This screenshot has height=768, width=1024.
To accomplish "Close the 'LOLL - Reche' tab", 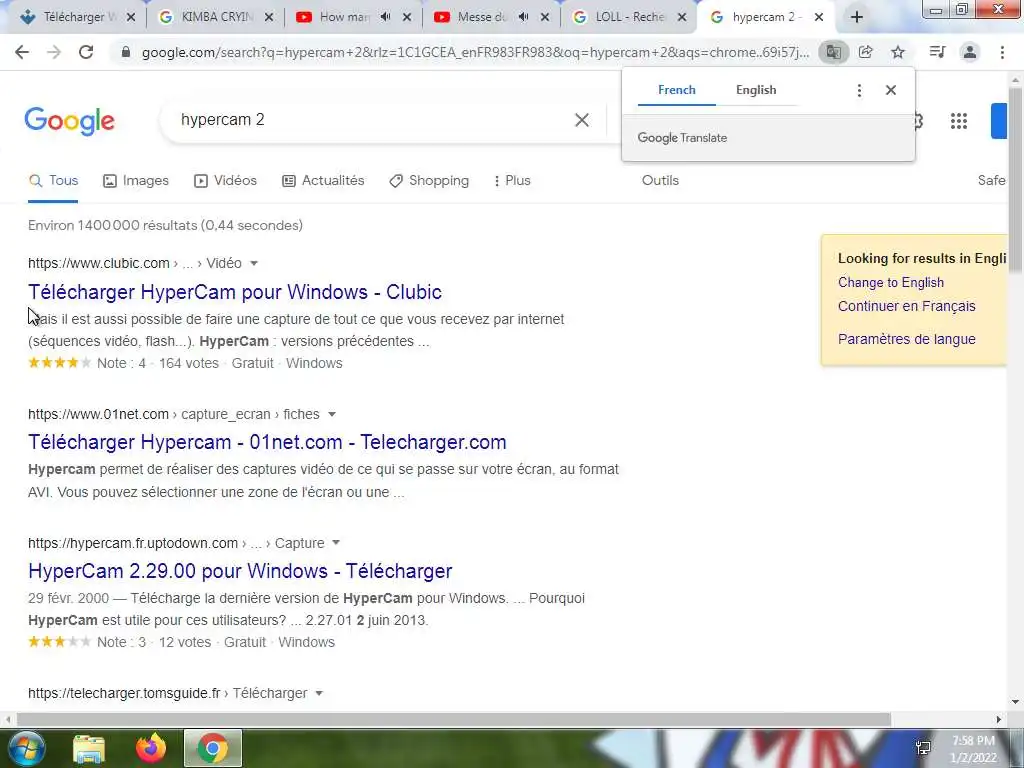I will tap(682, 17).
